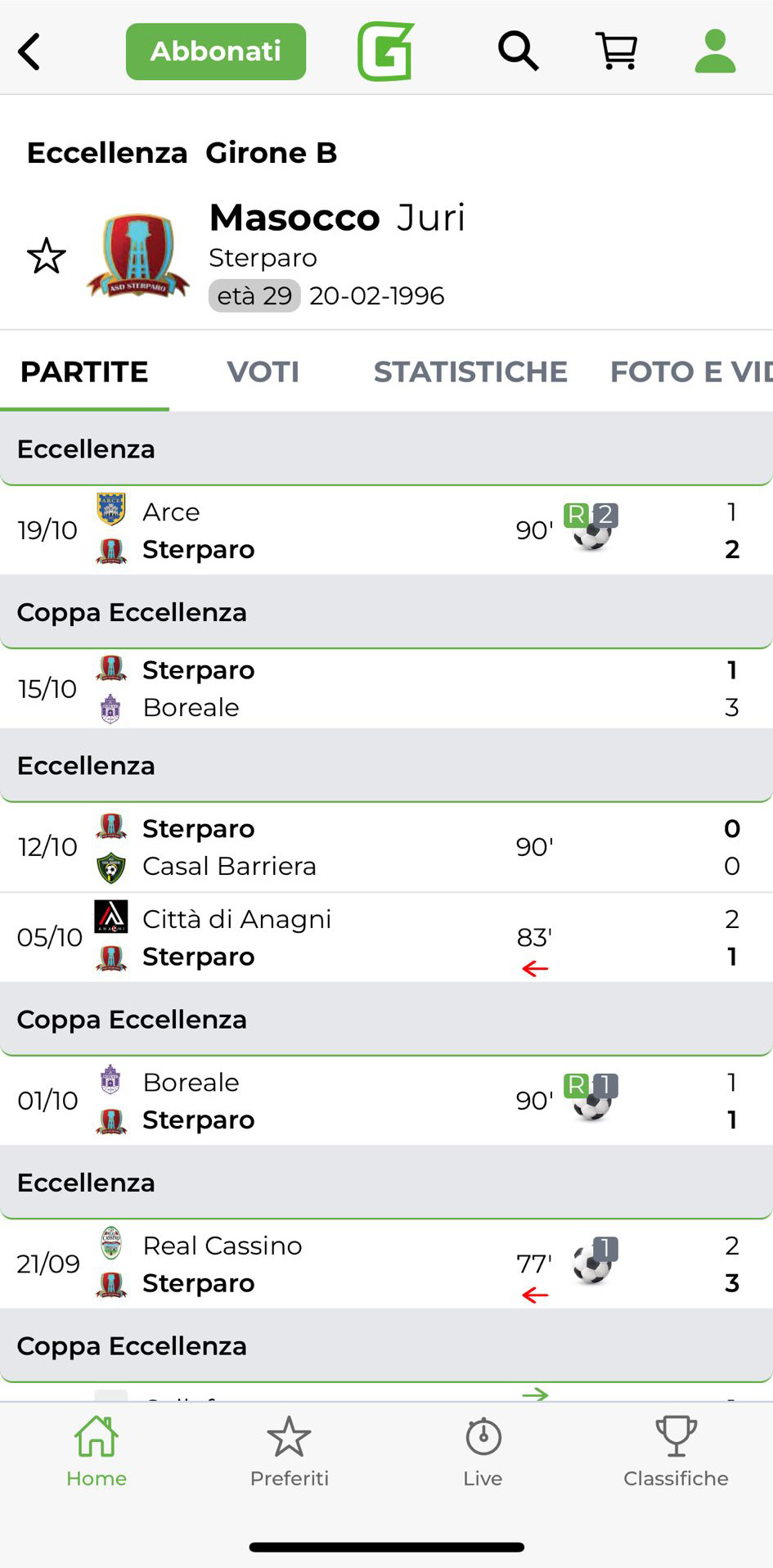
Task: Open the user profile icon
Action: tap(715, 52)
